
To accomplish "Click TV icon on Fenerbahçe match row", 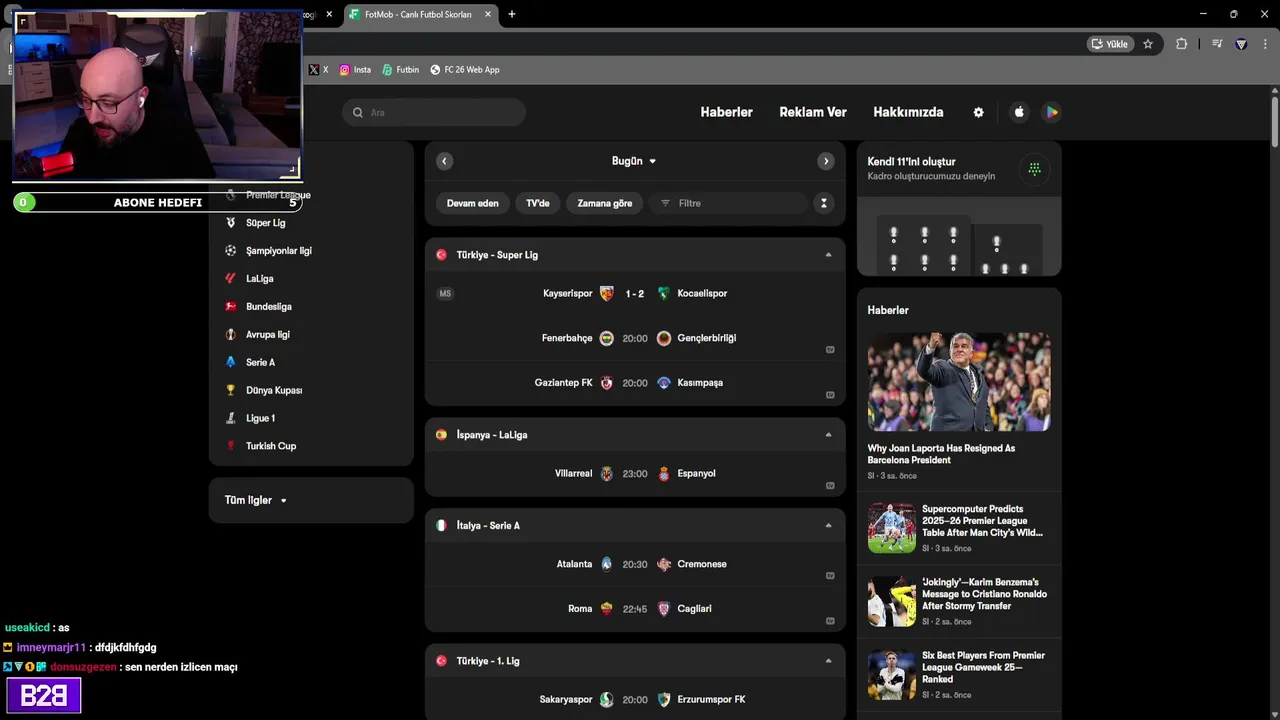I will (x=830, y=350).
